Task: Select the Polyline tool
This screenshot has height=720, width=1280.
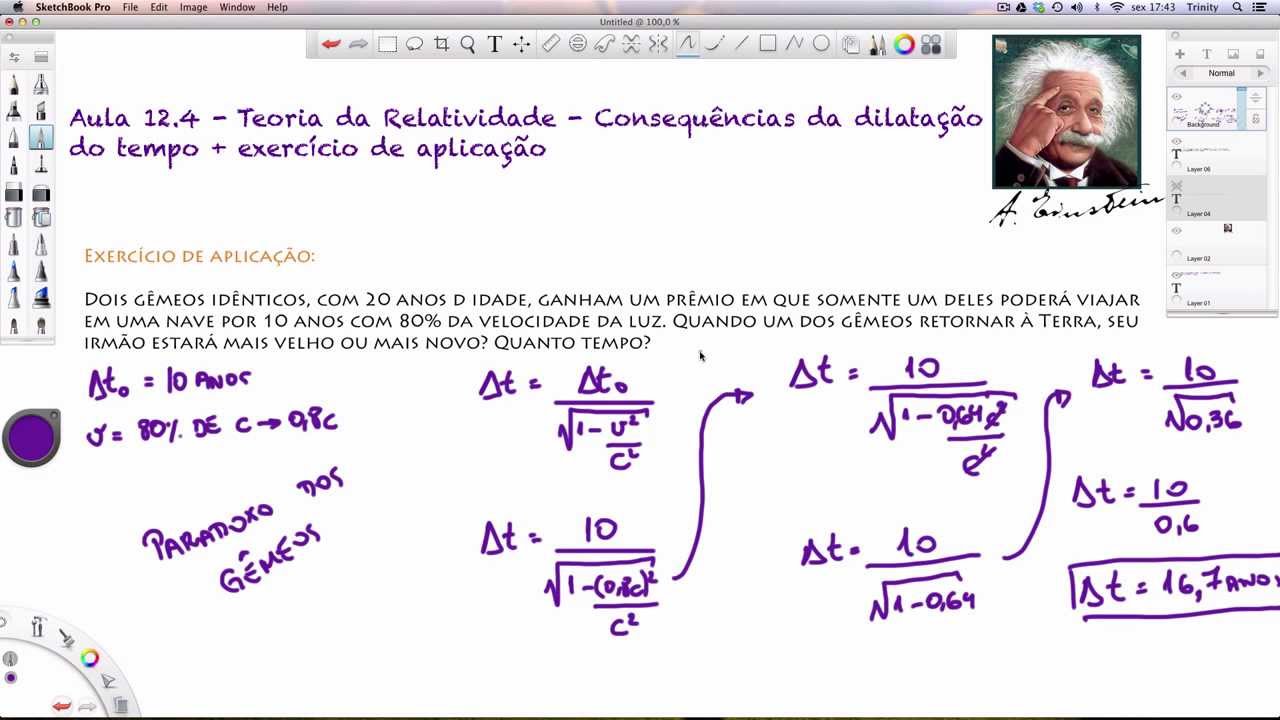Action: pyautogui.click(x=794, y=44)
